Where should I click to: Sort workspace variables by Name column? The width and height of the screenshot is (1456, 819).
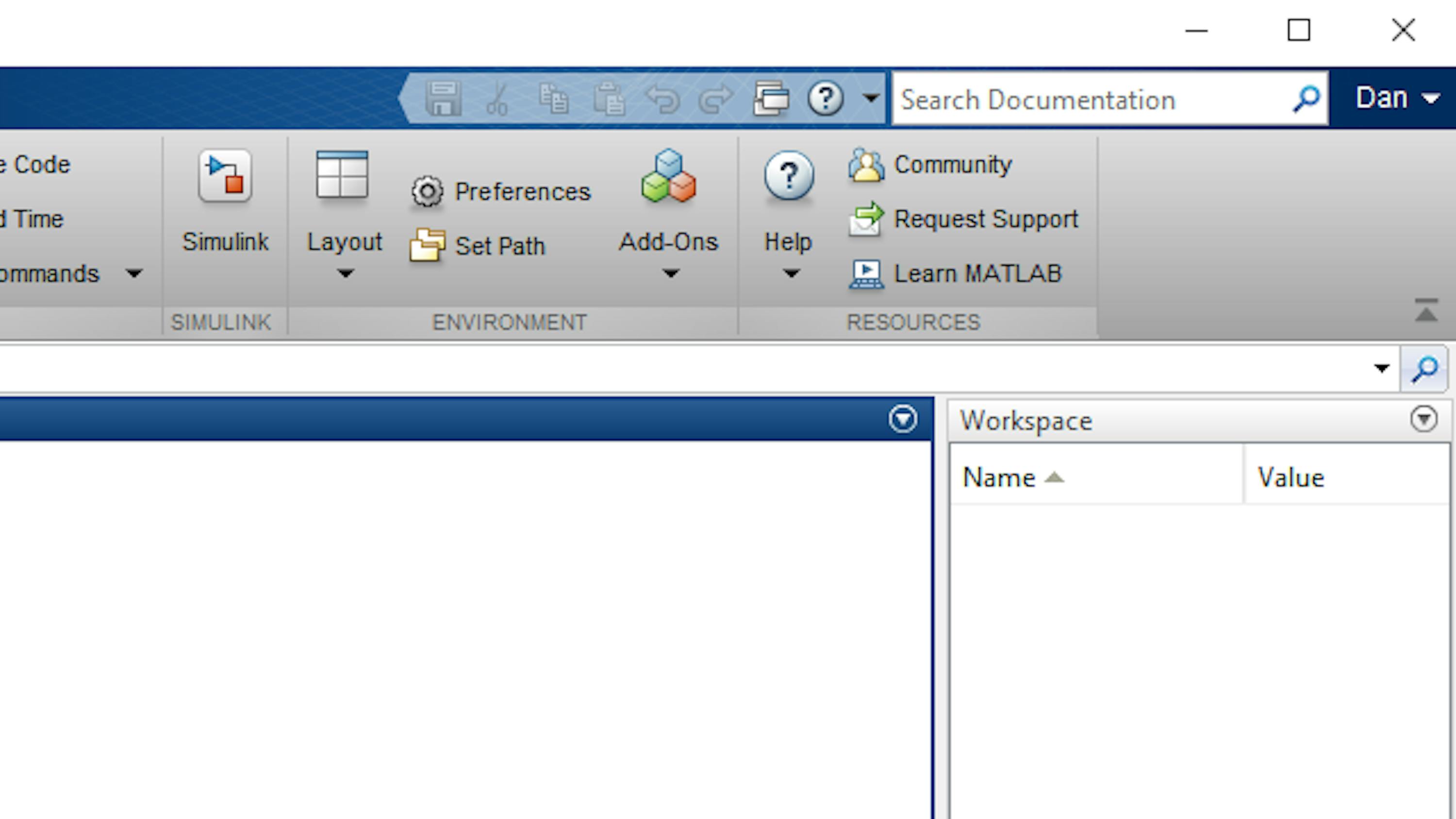(x=999, y=478)
